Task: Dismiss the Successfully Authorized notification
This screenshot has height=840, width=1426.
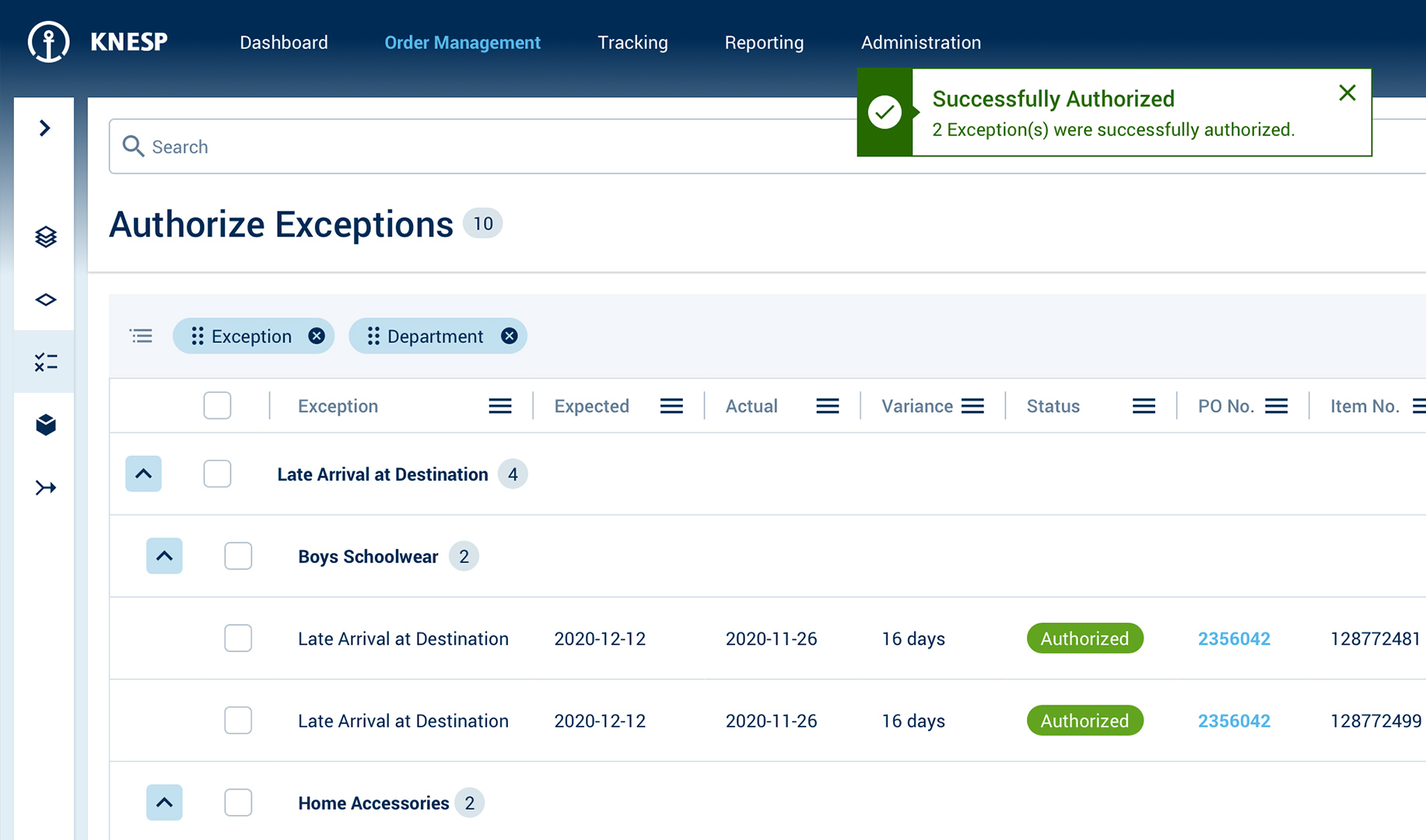Action: click(x=1347, y=93)
